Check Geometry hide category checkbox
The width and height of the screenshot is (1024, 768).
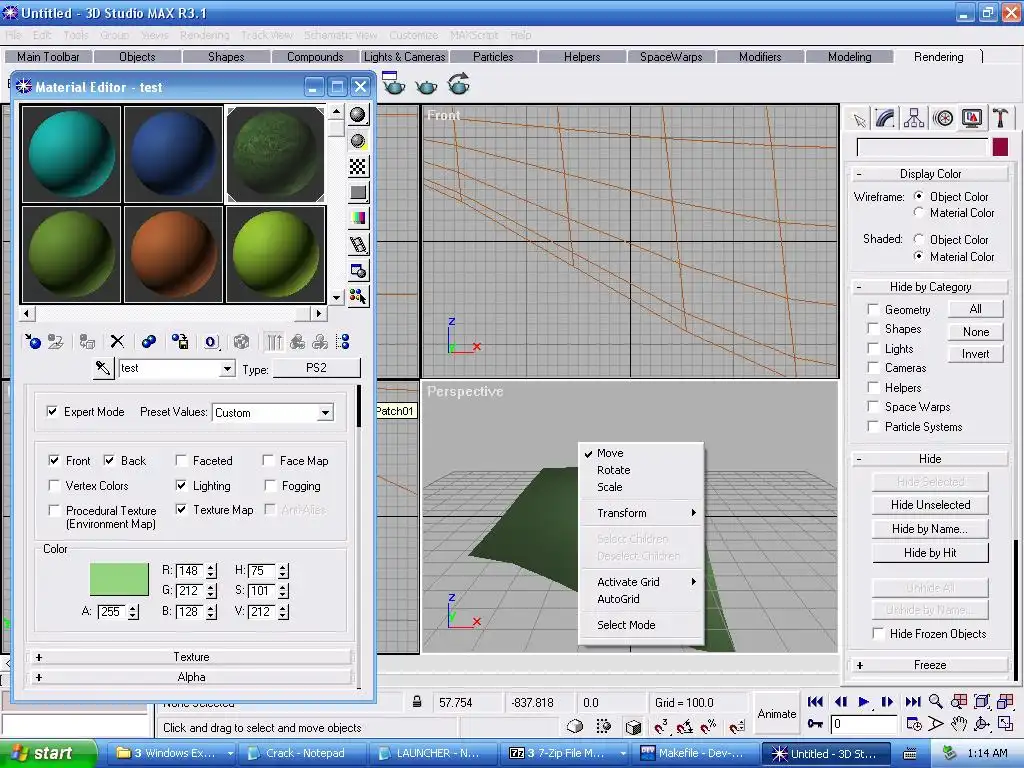click(872, 309)
